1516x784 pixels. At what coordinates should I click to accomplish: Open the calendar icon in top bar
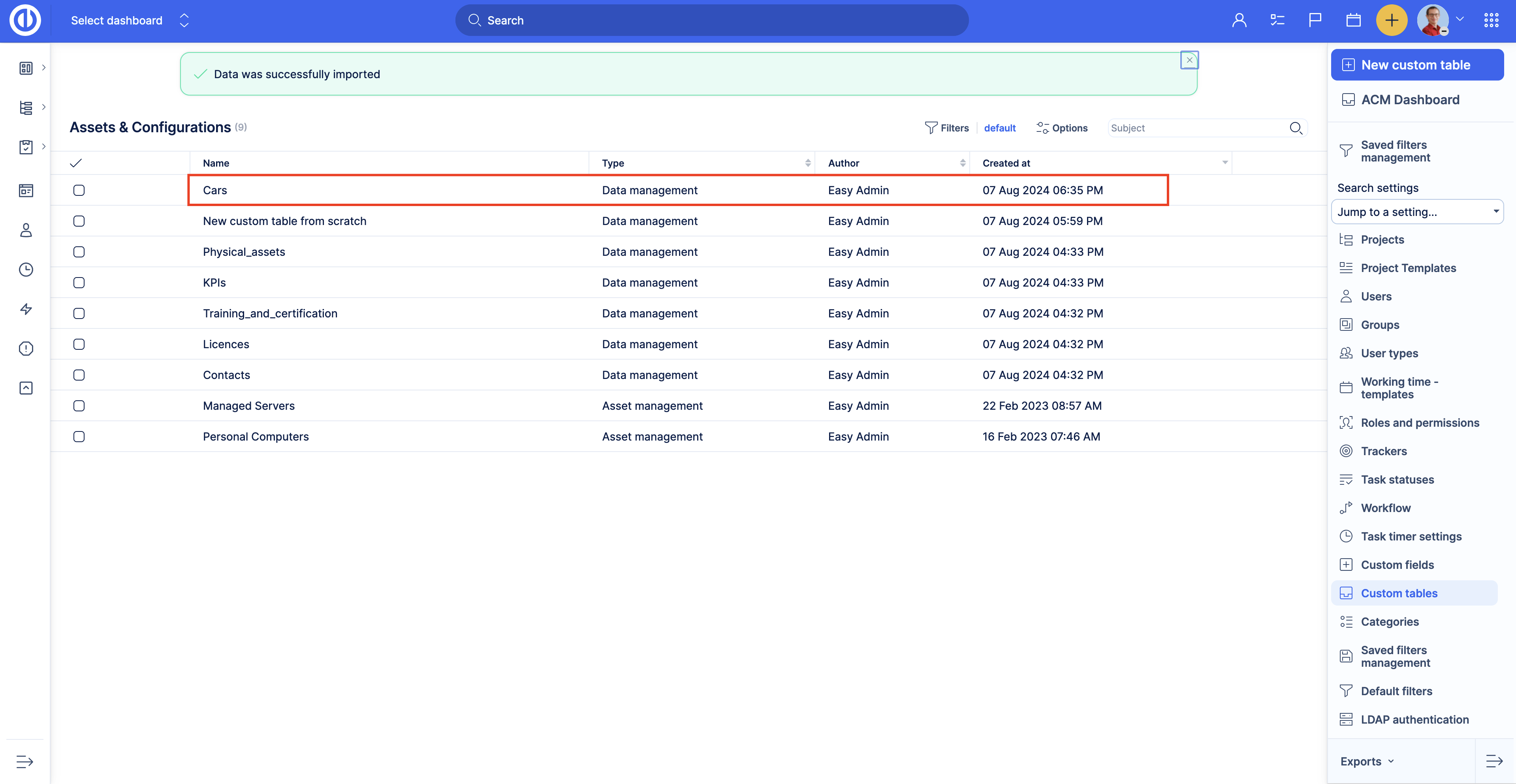1353,21
